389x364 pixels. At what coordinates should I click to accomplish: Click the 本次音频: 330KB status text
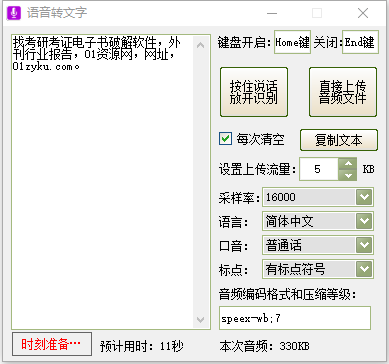264,346
